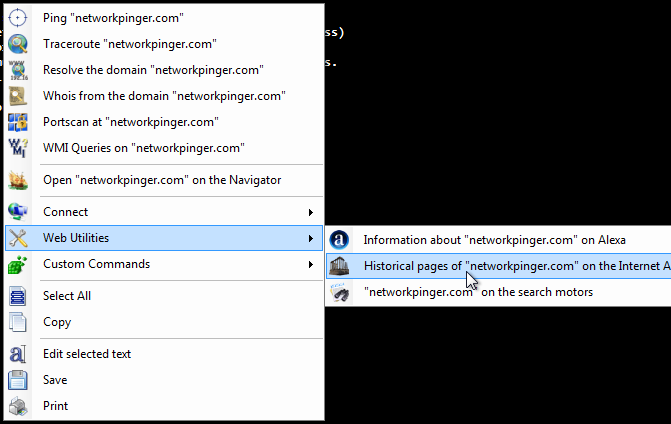Click the WMI Queries icon

(x=18, y=148)
